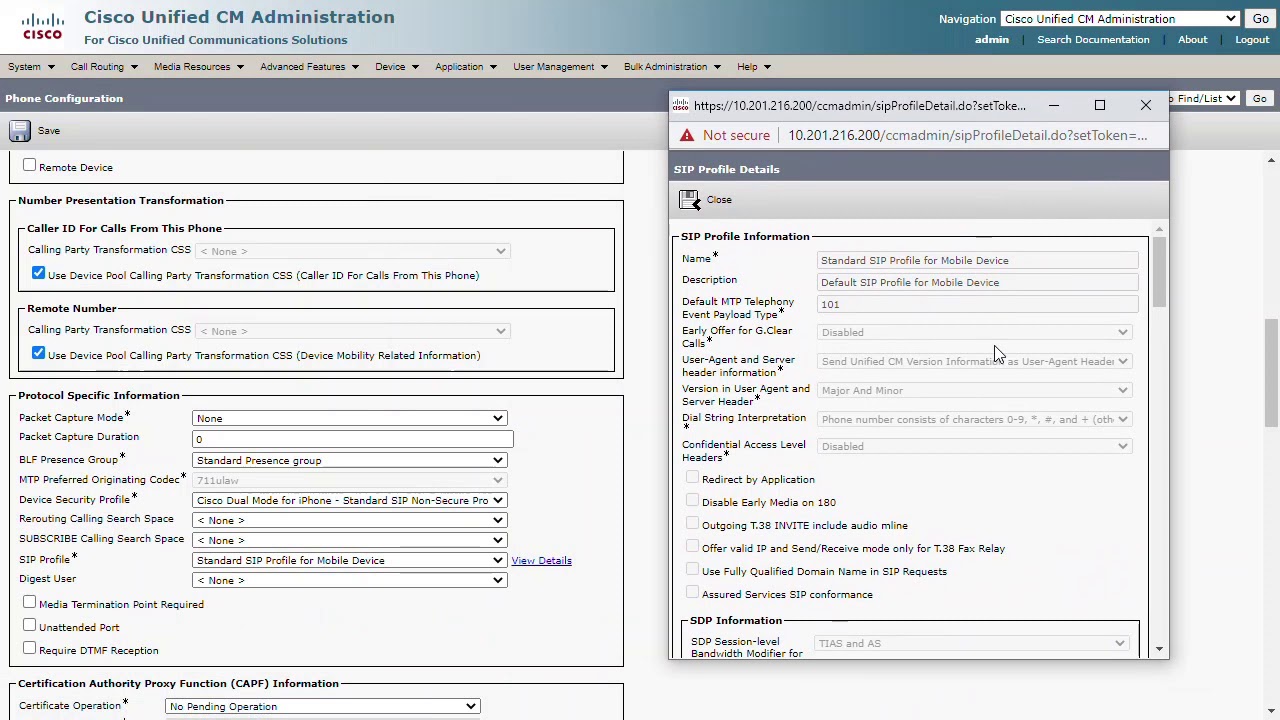The image size is (1280, 720).
Task: Click the Go button beside Navigation
Action: point(1261,19)
